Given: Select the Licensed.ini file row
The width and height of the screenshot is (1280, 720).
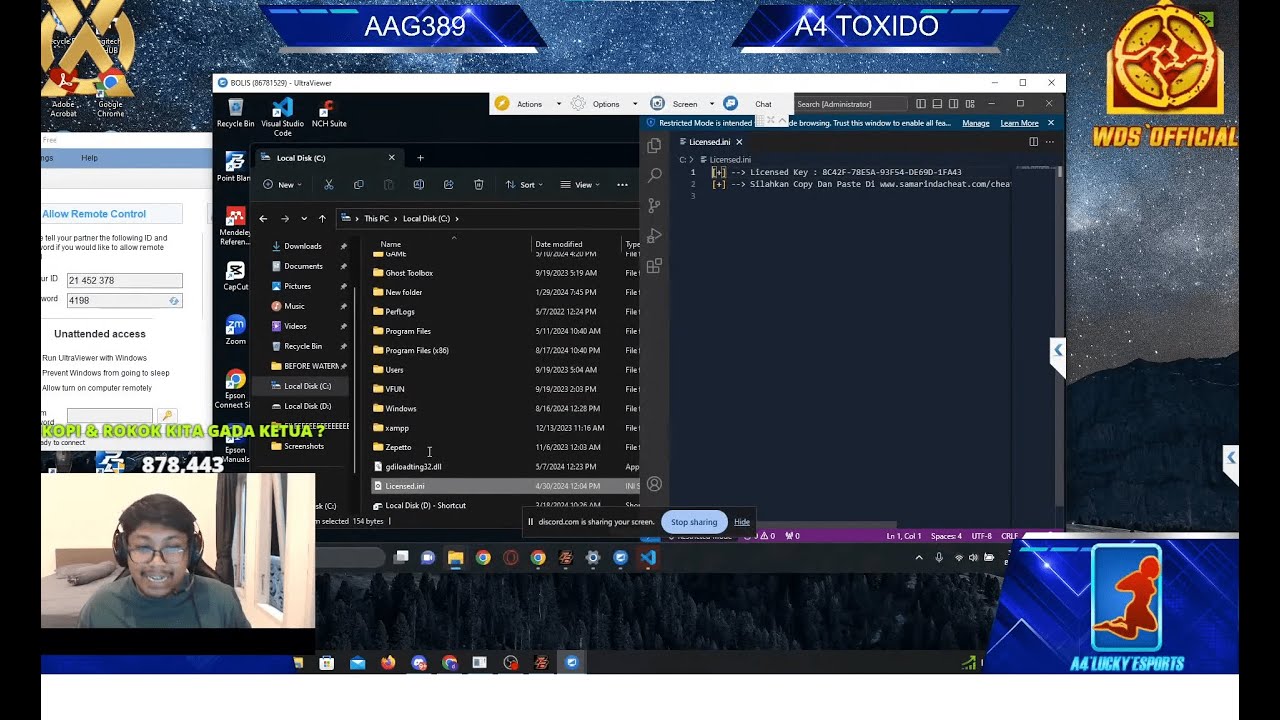Looking at the screenshot, I should (x=504, y=486).
